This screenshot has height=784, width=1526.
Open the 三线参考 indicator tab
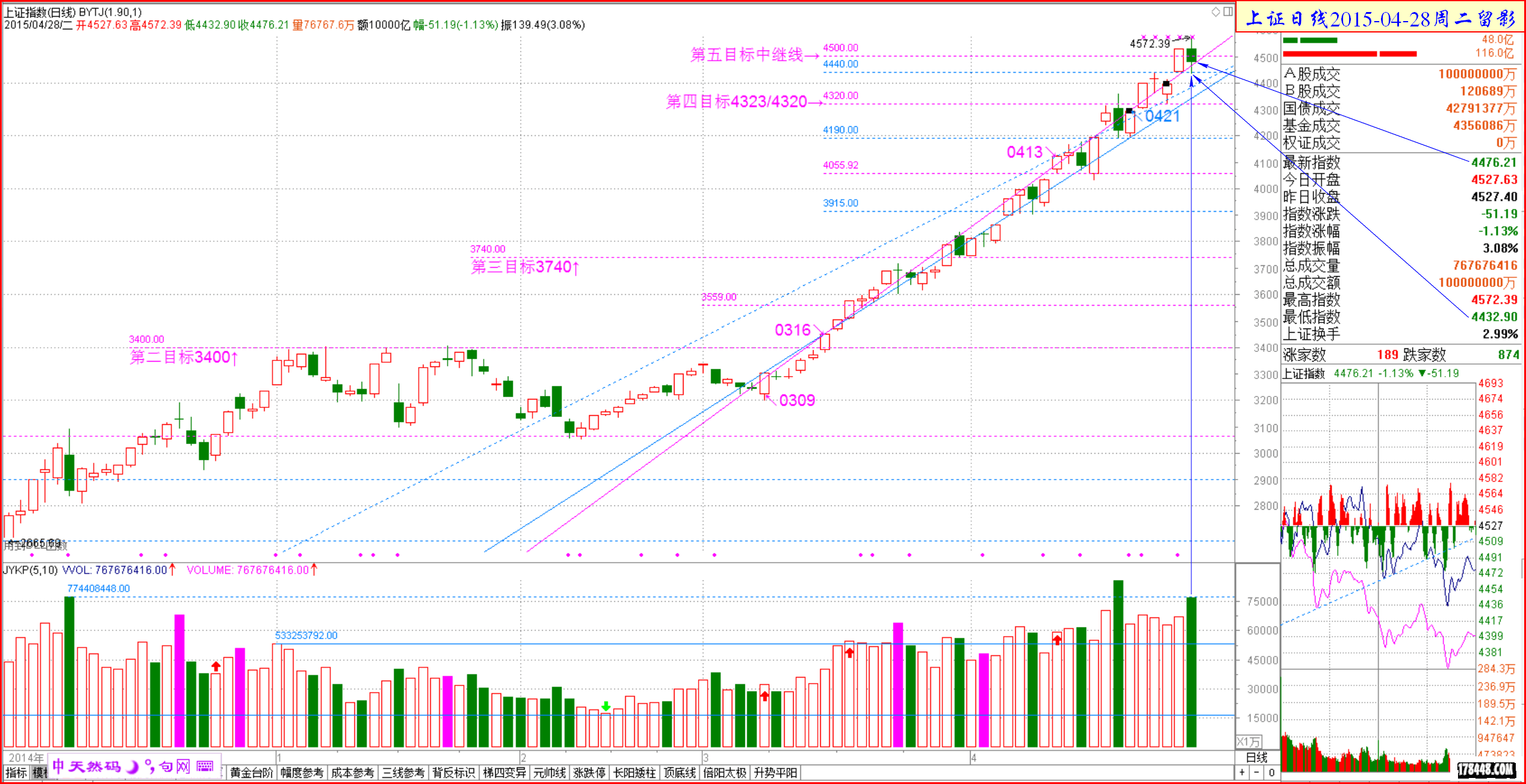coord(403,773)
